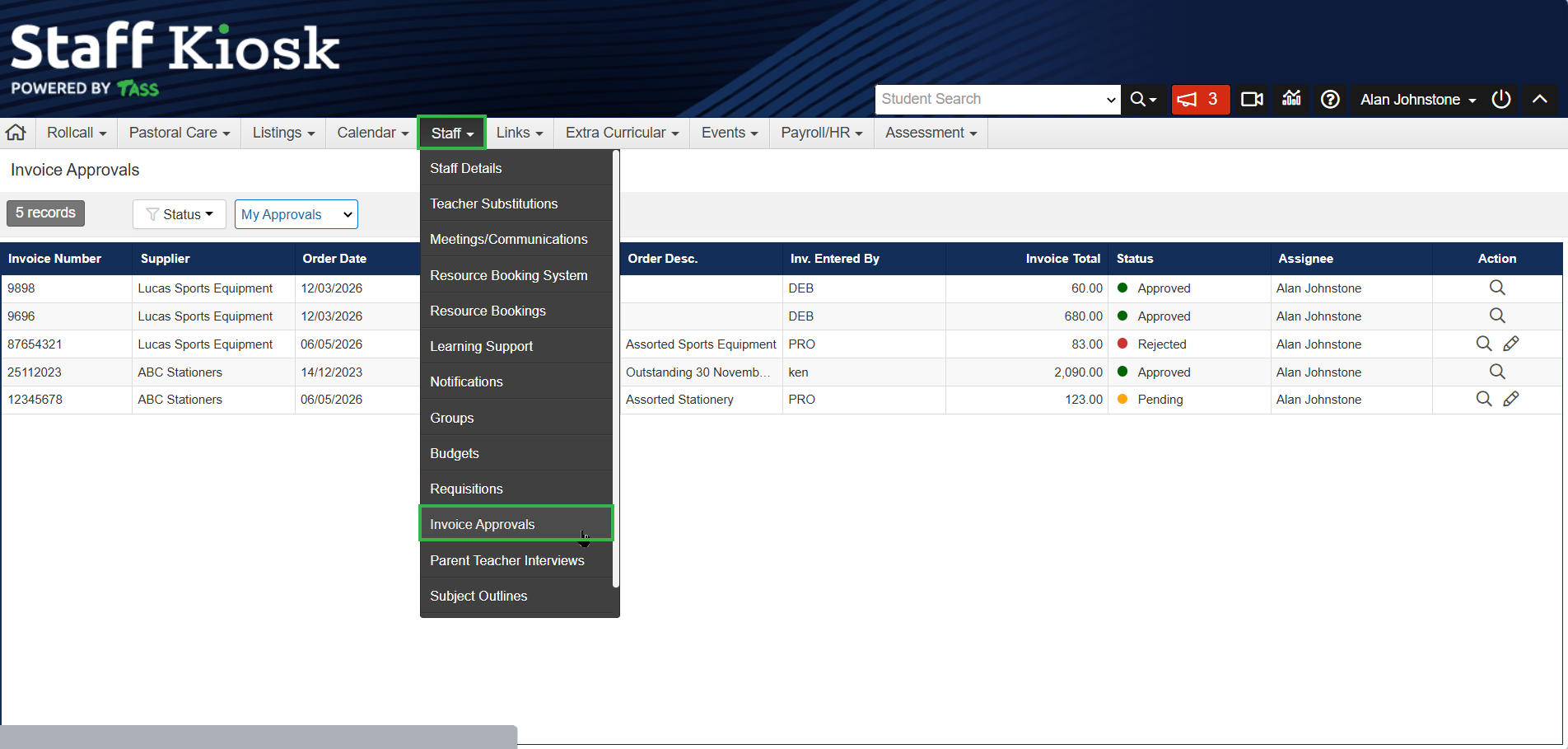Screen dimensions: 1568x749
Task: Open Budgets menu item
Action: (516, 453)
